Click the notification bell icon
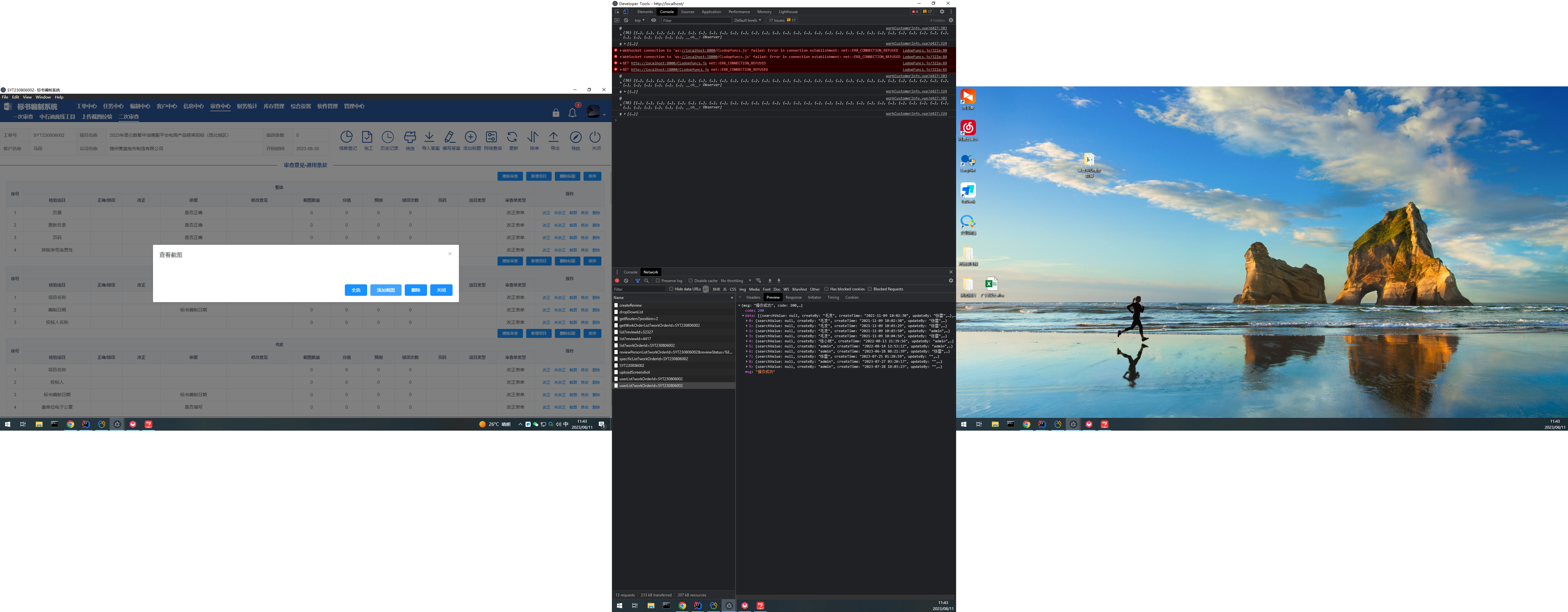 [x=572, y=113]
